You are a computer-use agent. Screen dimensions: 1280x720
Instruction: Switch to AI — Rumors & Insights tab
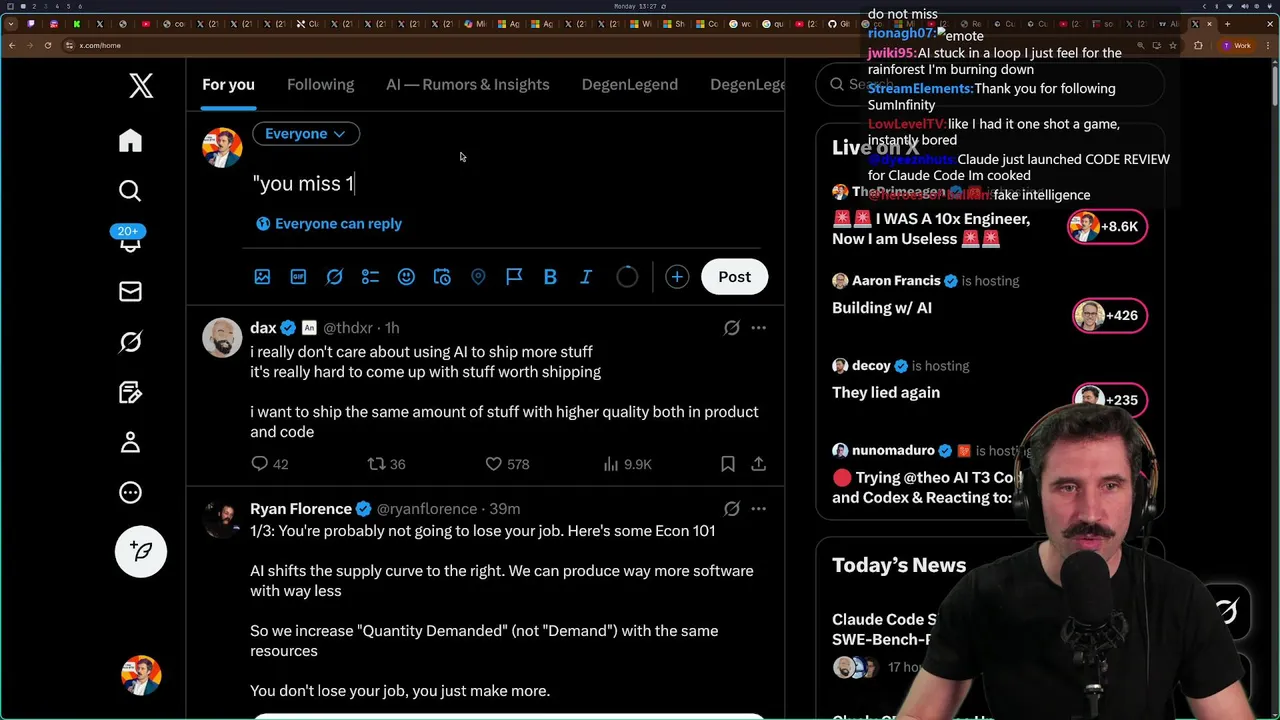coord(468,85)
